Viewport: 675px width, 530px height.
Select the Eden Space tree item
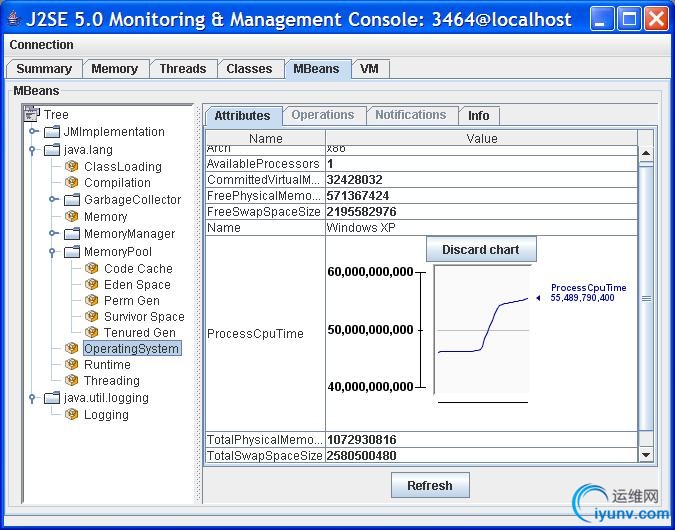[137, 285]
